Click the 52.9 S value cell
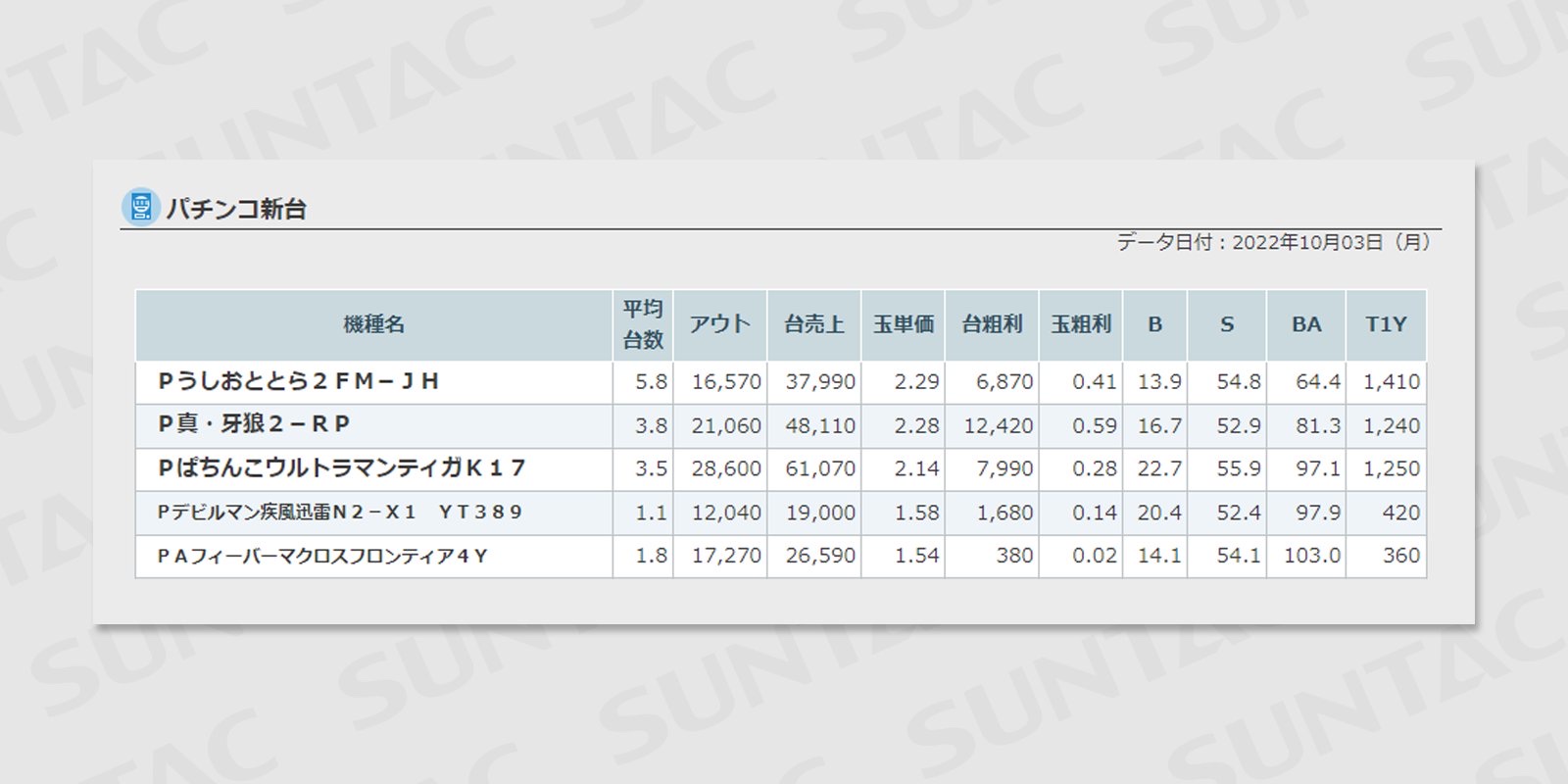 coord(1227,426)
